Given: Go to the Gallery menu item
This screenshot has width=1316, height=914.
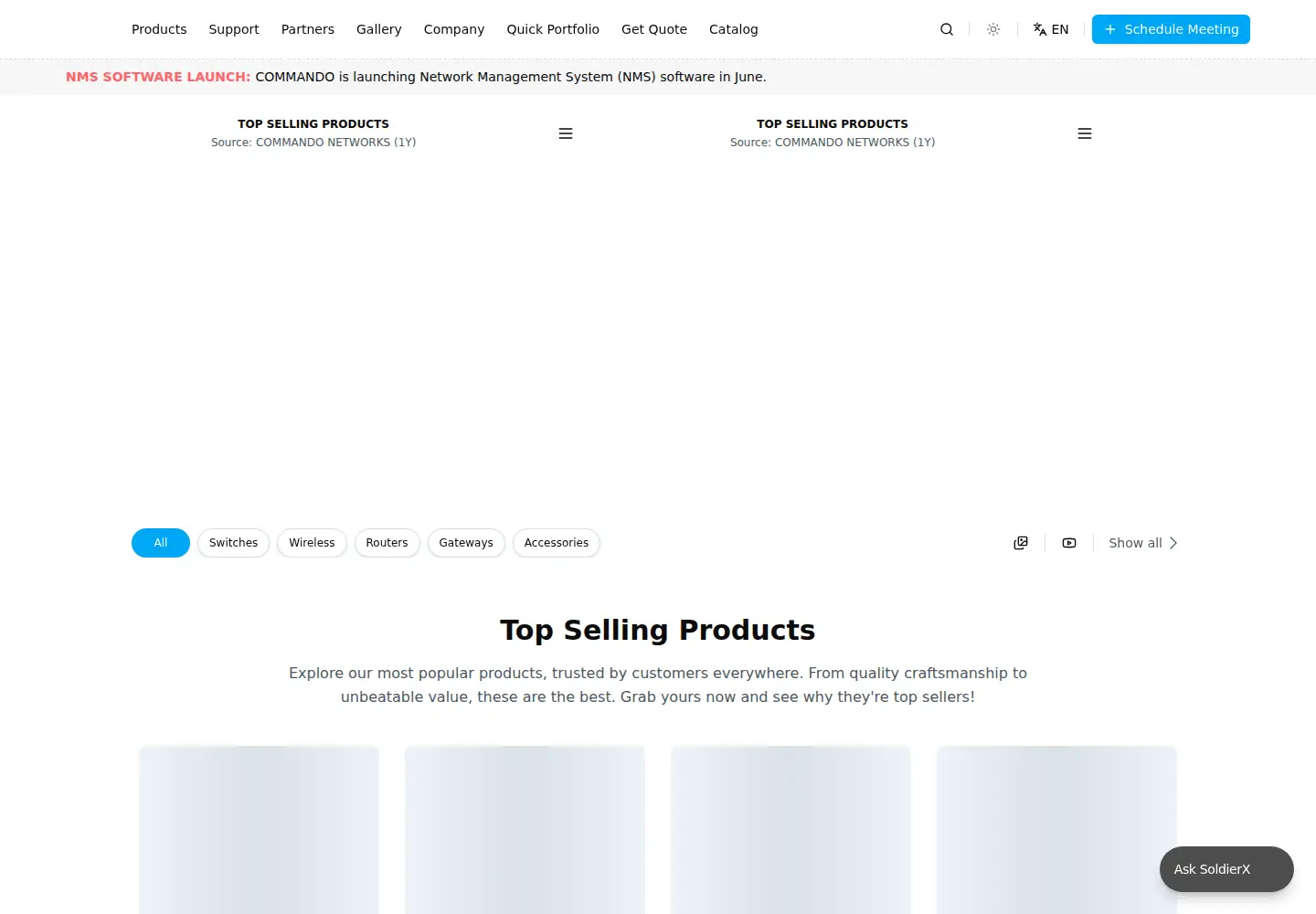Looking at the screenshot, I should [379, 29].
